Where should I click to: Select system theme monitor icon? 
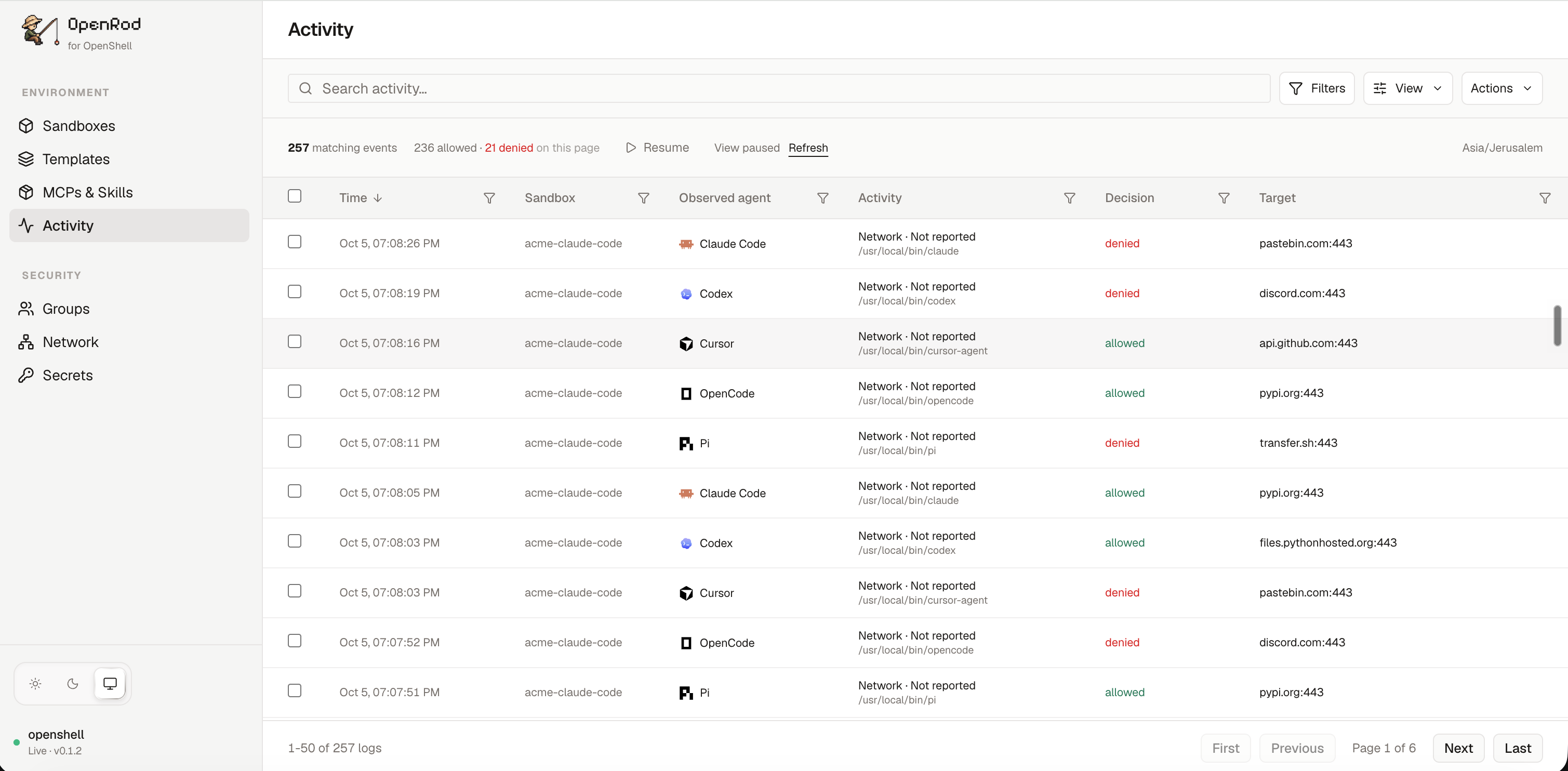110,683
